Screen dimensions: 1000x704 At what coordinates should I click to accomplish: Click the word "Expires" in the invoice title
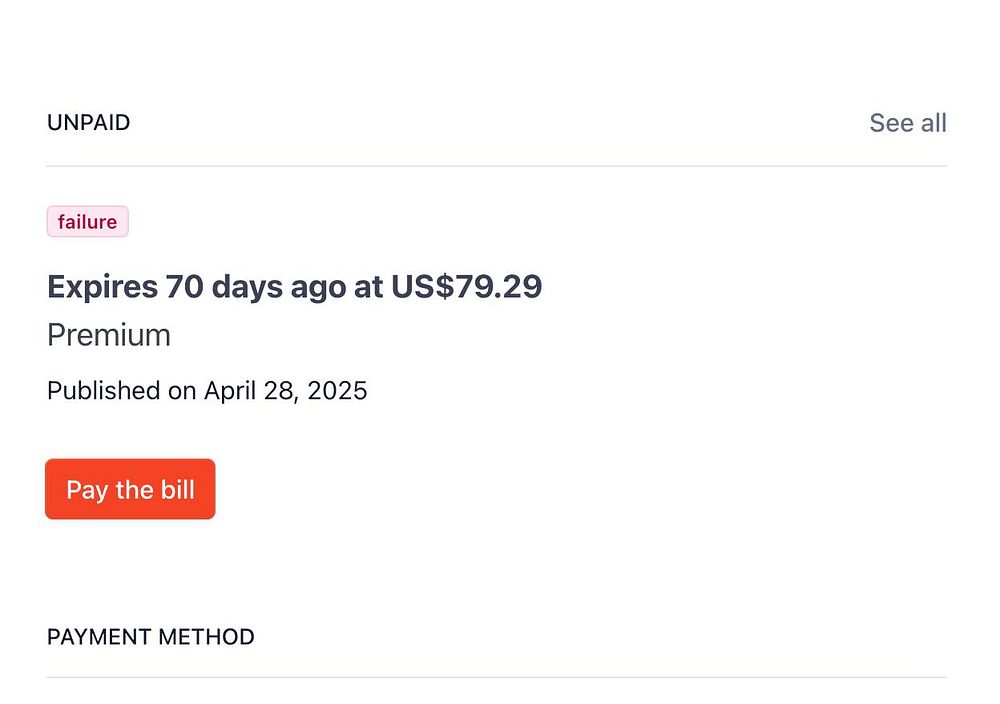tap(102, 287)
